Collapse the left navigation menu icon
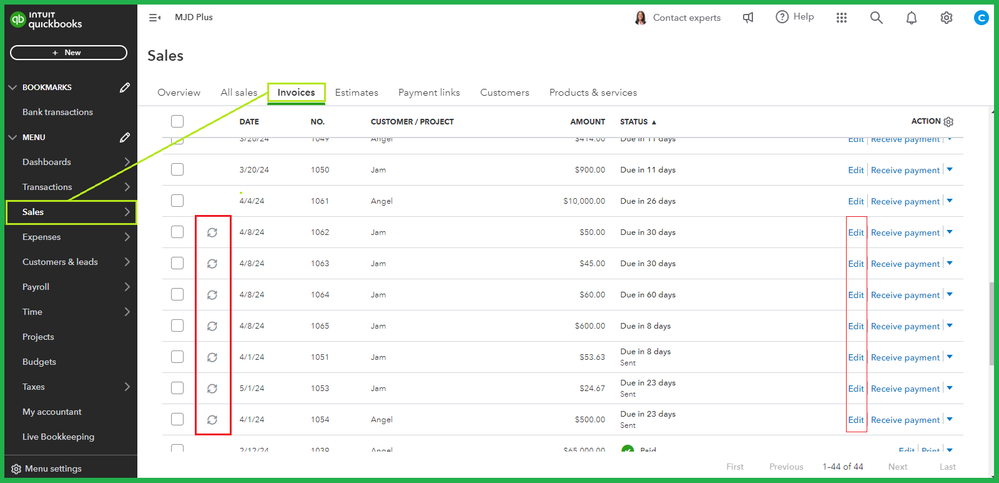Screen dimensions: 999x483 (154, 18)
